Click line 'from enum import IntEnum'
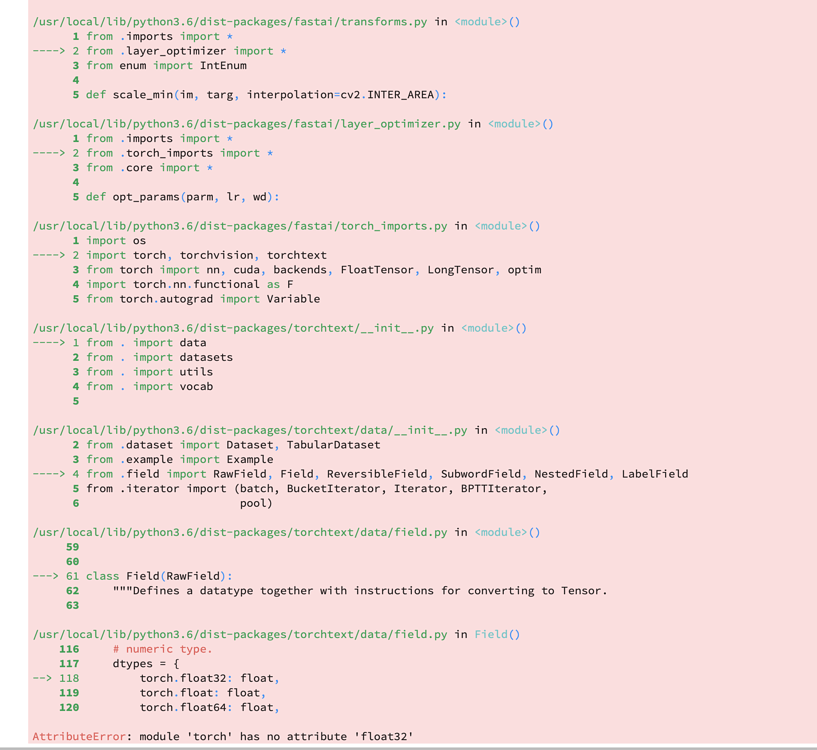 pos(167,66)
